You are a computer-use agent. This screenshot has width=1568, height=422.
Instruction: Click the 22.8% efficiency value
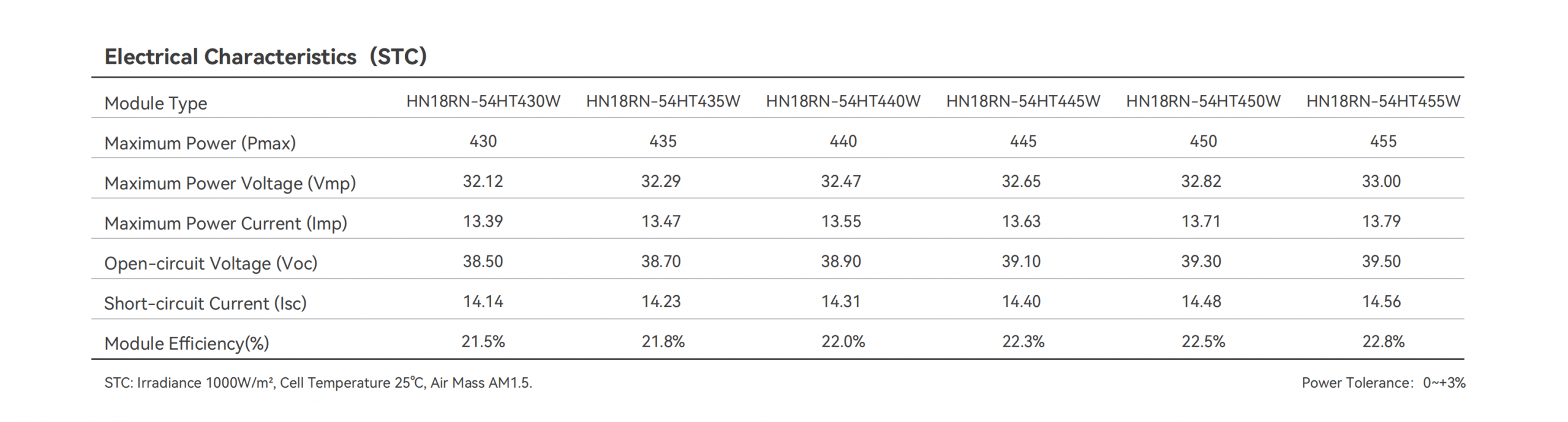(1383, 342)
